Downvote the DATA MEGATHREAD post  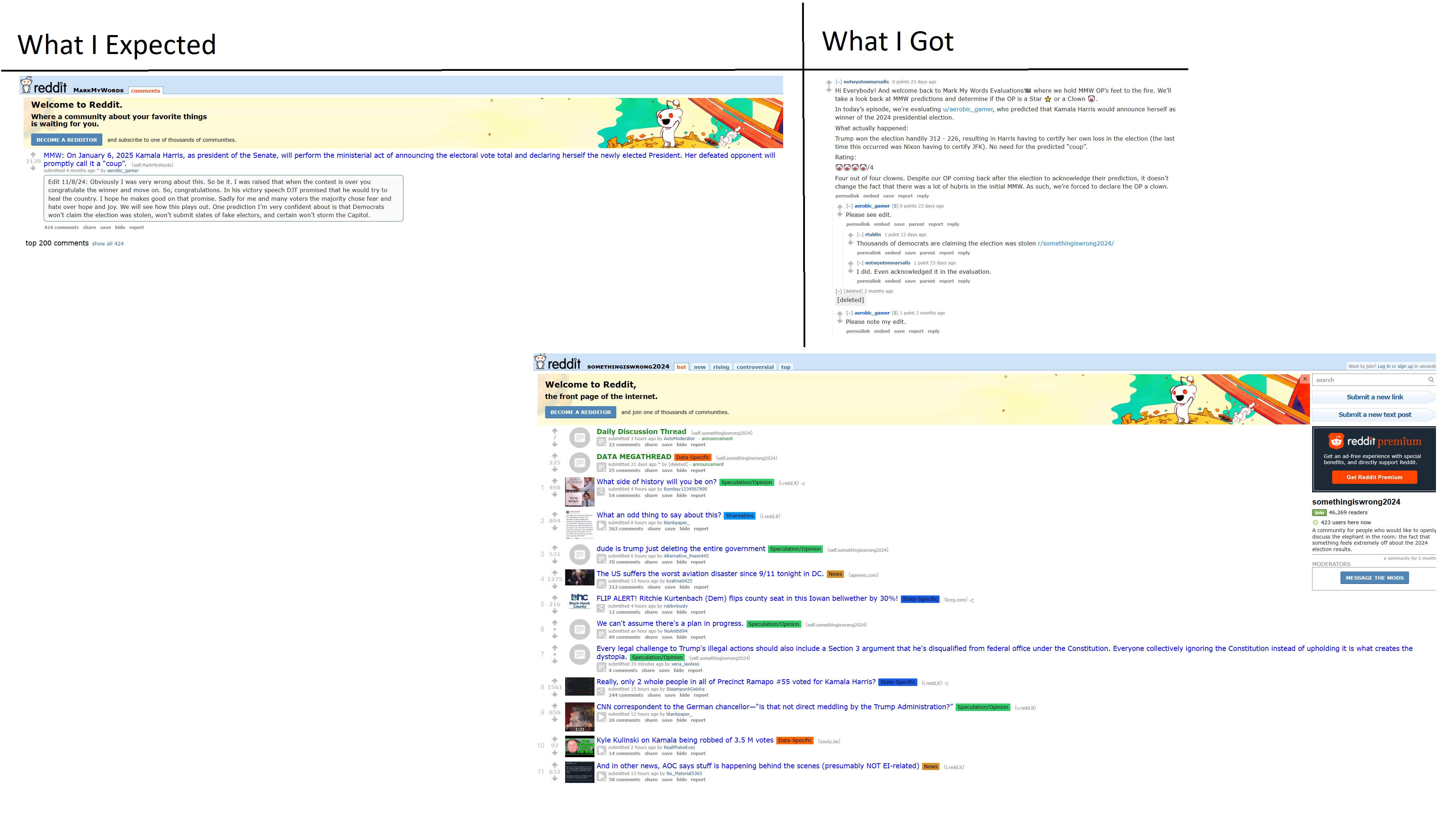point(554,469)
